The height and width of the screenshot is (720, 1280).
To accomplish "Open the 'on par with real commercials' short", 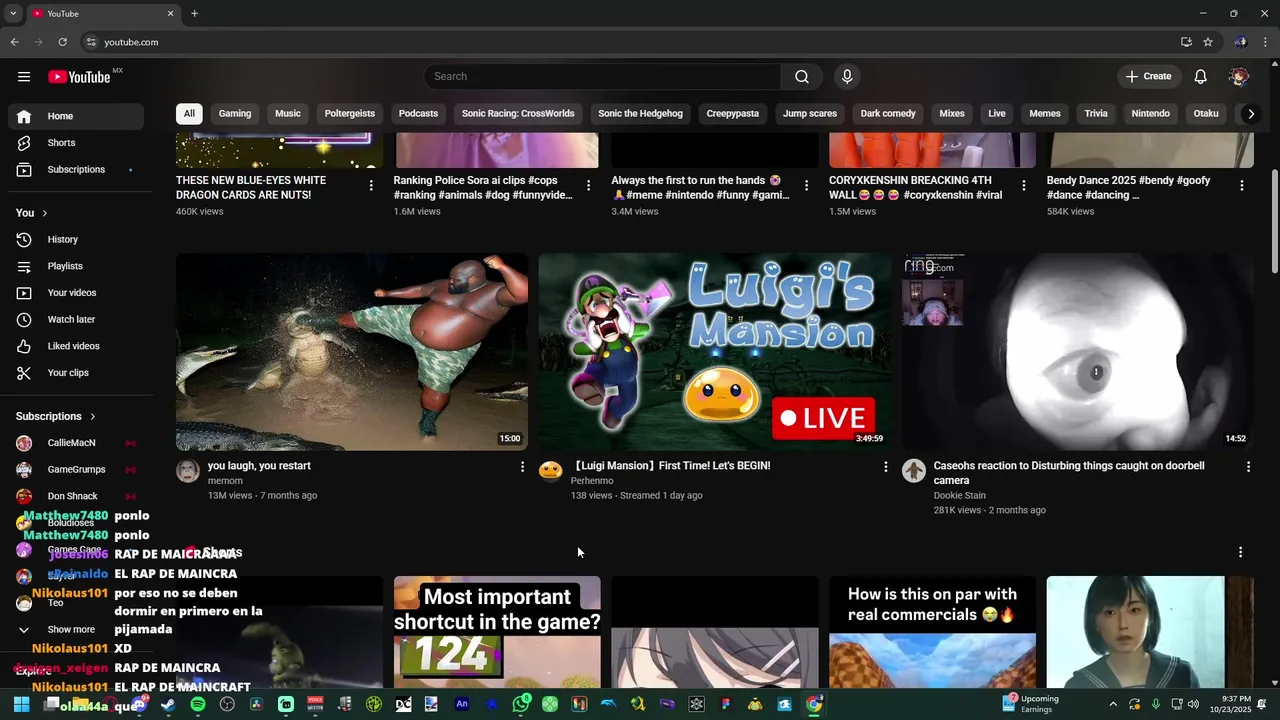I will (x=932, y=632).
